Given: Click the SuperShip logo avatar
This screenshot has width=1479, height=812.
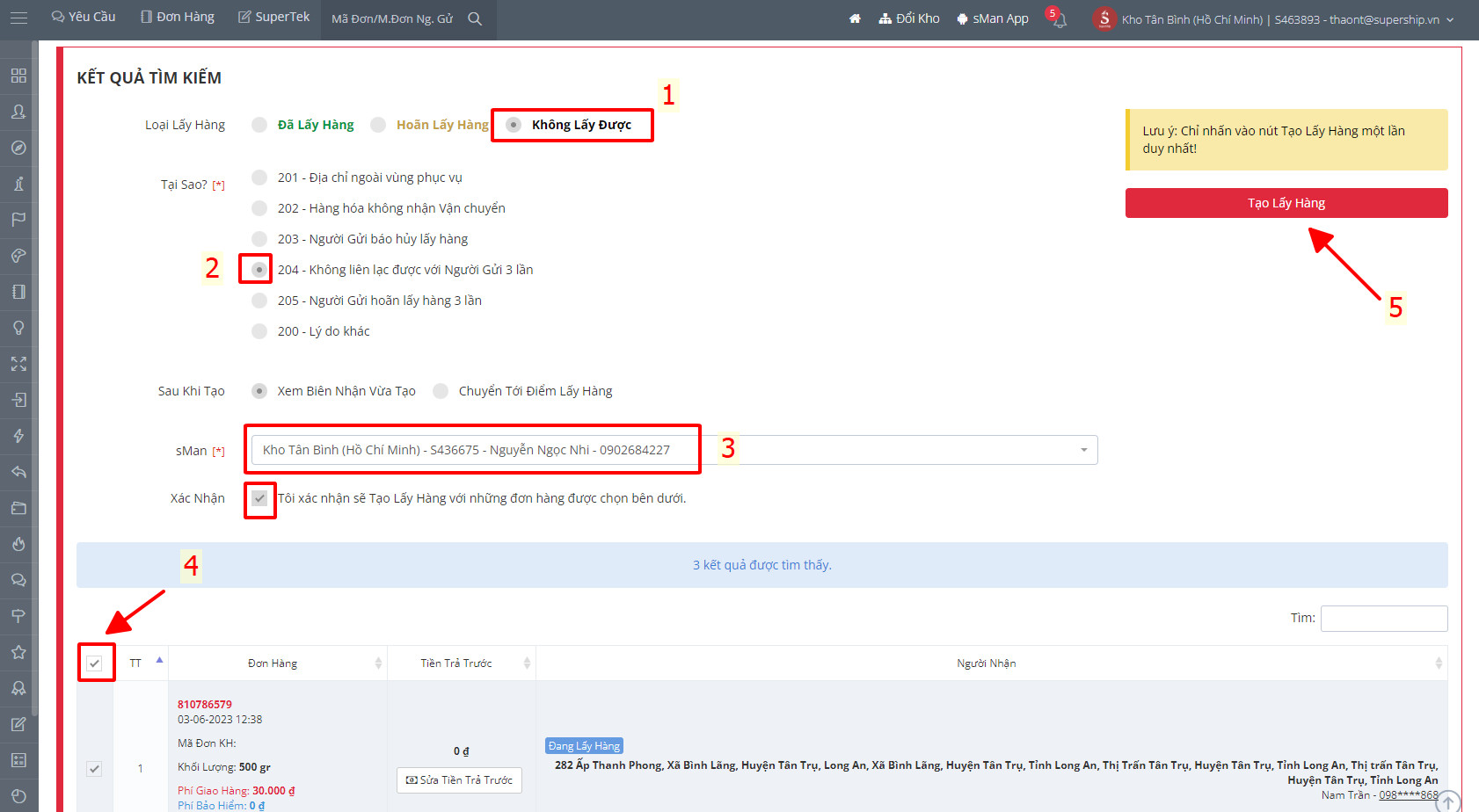Looking at the screenshot, I should tap(1104, 18).
